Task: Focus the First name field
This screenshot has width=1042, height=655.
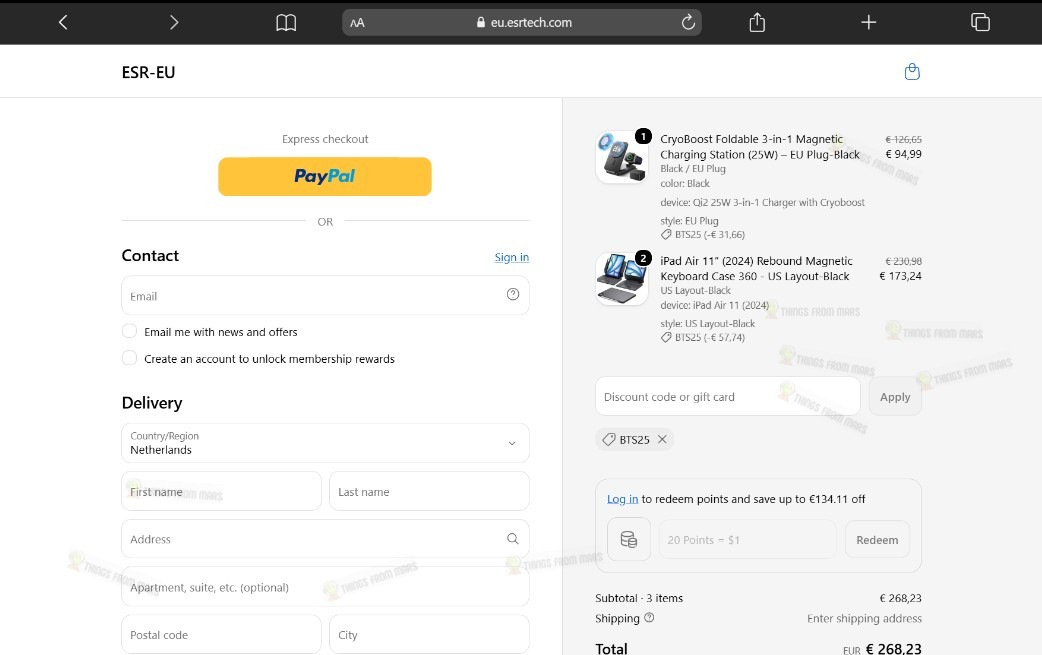Action: click(221, 492)
